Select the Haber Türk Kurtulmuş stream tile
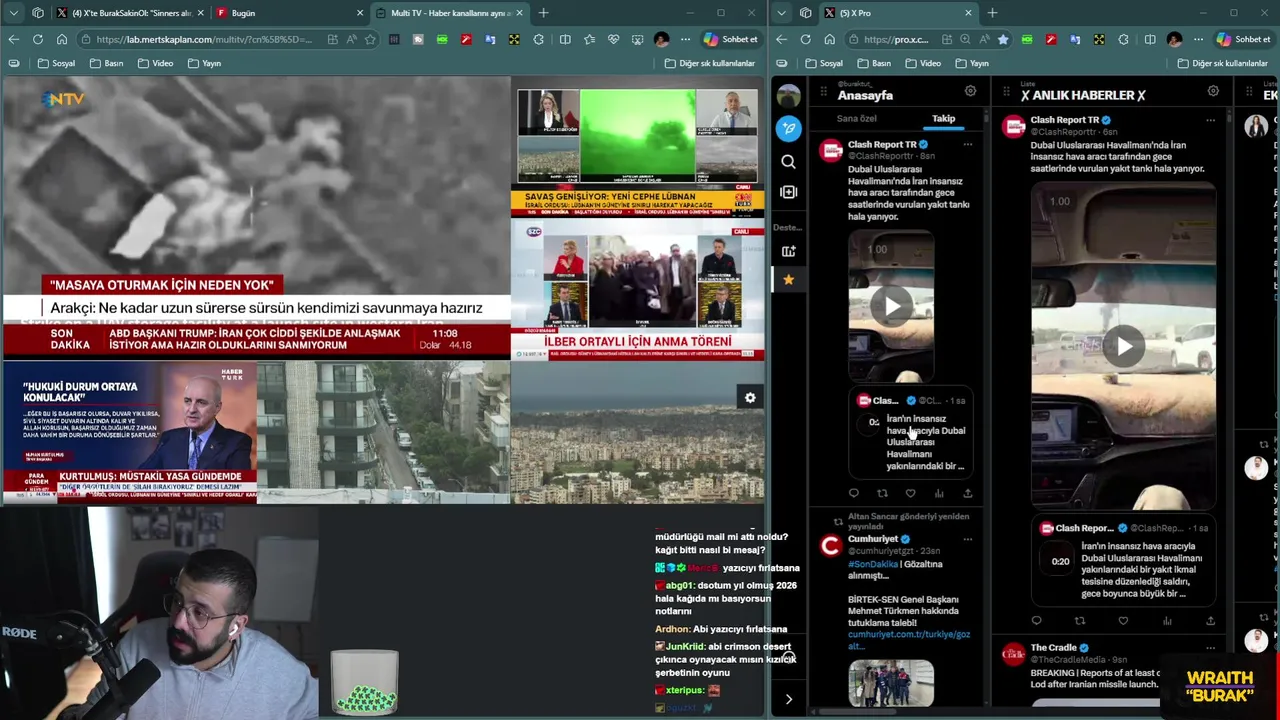1280x720 pixels. click(x=129, y=432)
